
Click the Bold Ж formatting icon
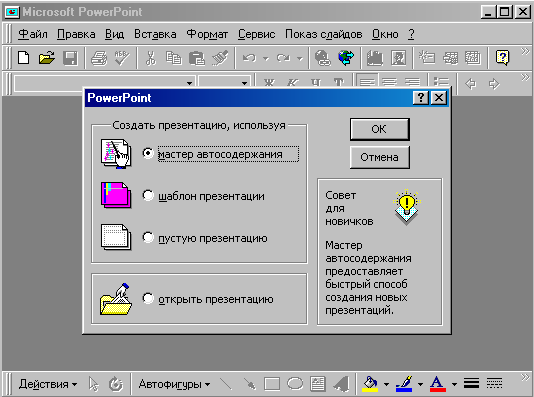tap(269, 82)
